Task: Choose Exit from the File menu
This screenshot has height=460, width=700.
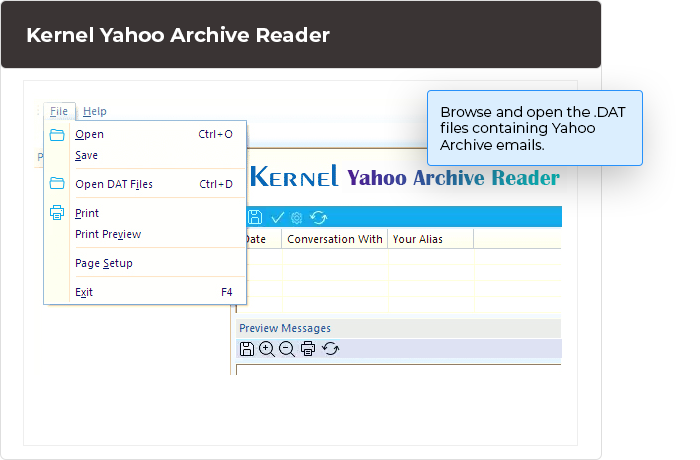Action: pos(146,292)
